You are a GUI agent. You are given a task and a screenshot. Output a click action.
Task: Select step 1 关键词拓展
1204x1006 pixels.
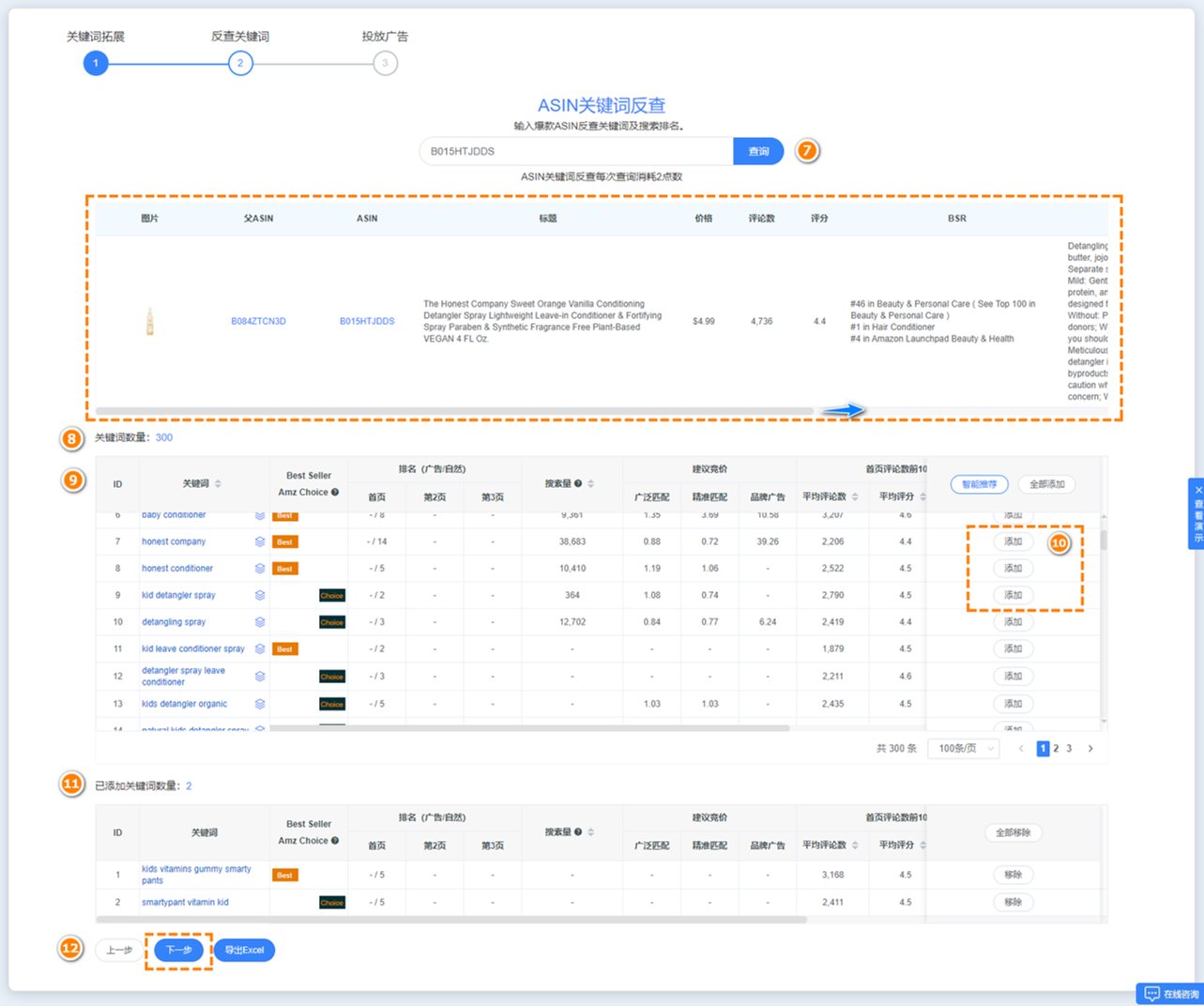pos(96,63)
